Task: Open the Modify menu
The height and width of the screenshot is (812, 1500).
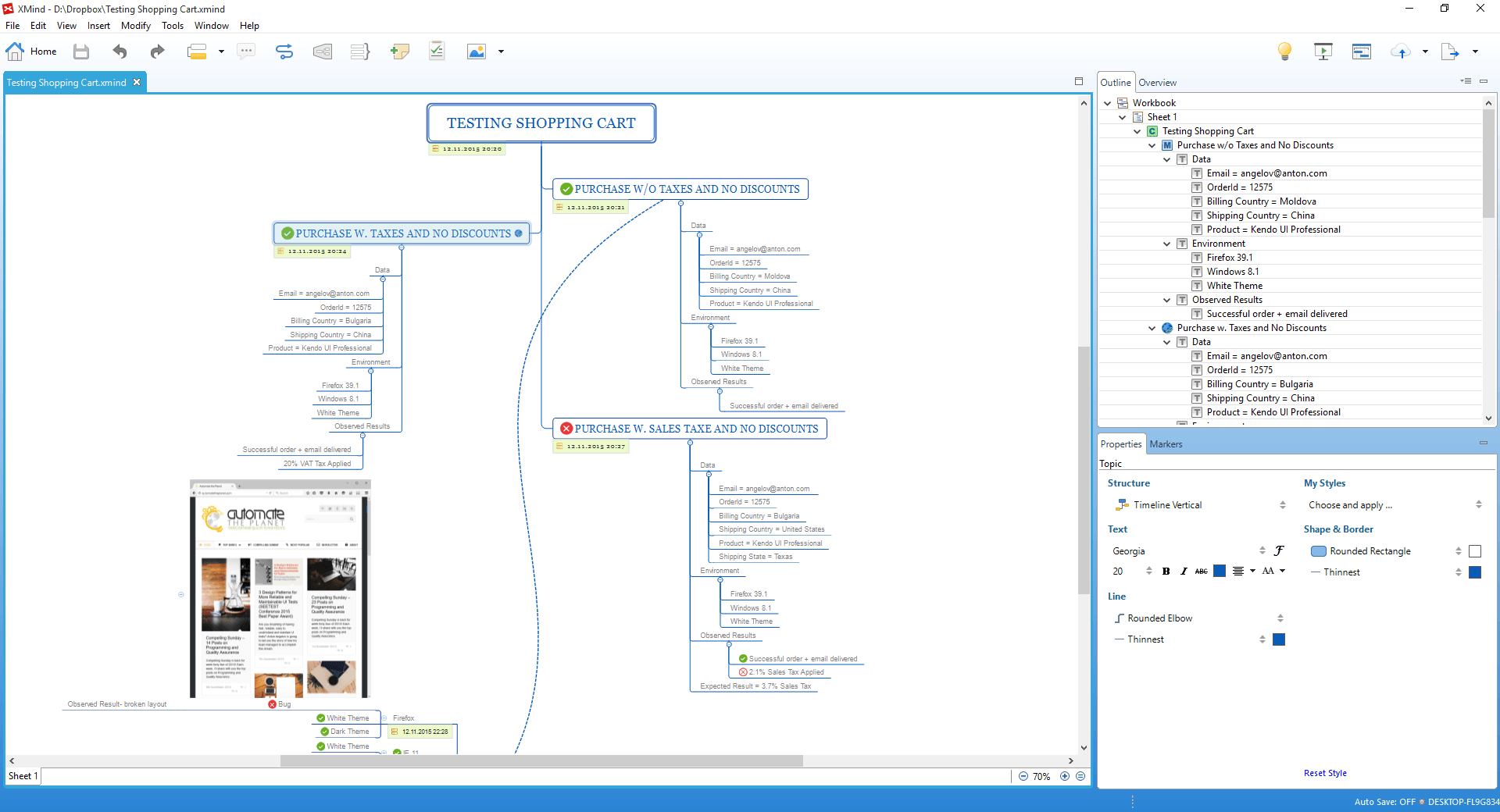Action: 135,26
